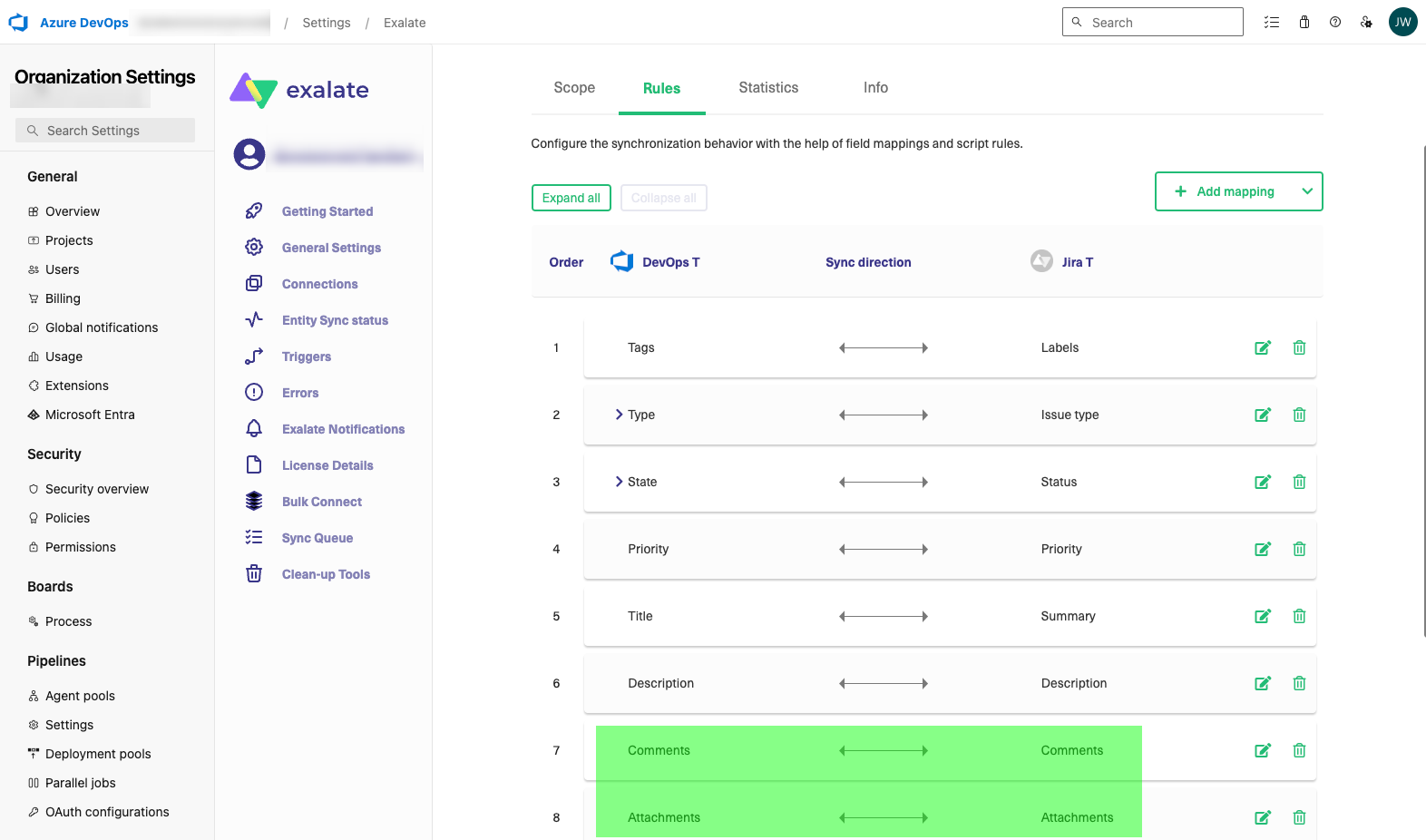Edit the Comments mapping

click(1263, 750)
